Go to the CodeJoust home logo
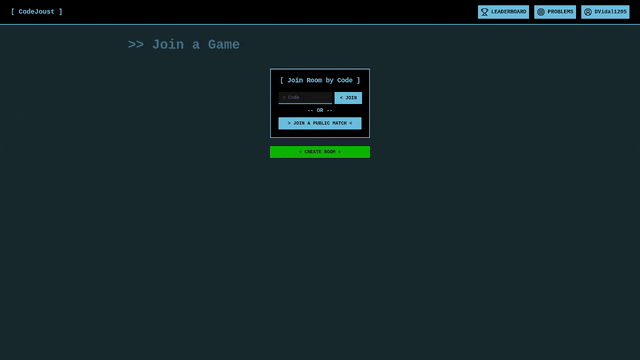The image size is (640, 360). 36,12
